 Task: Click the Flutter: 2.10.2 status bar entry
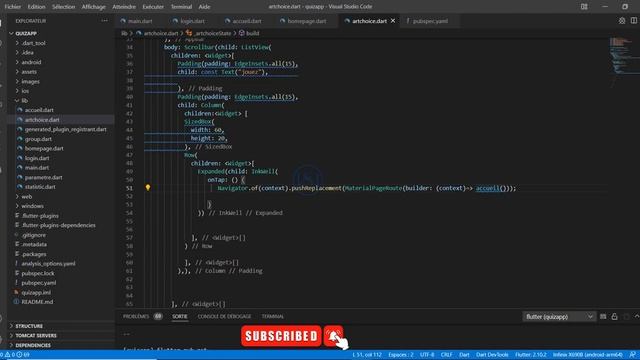(531, 355)
